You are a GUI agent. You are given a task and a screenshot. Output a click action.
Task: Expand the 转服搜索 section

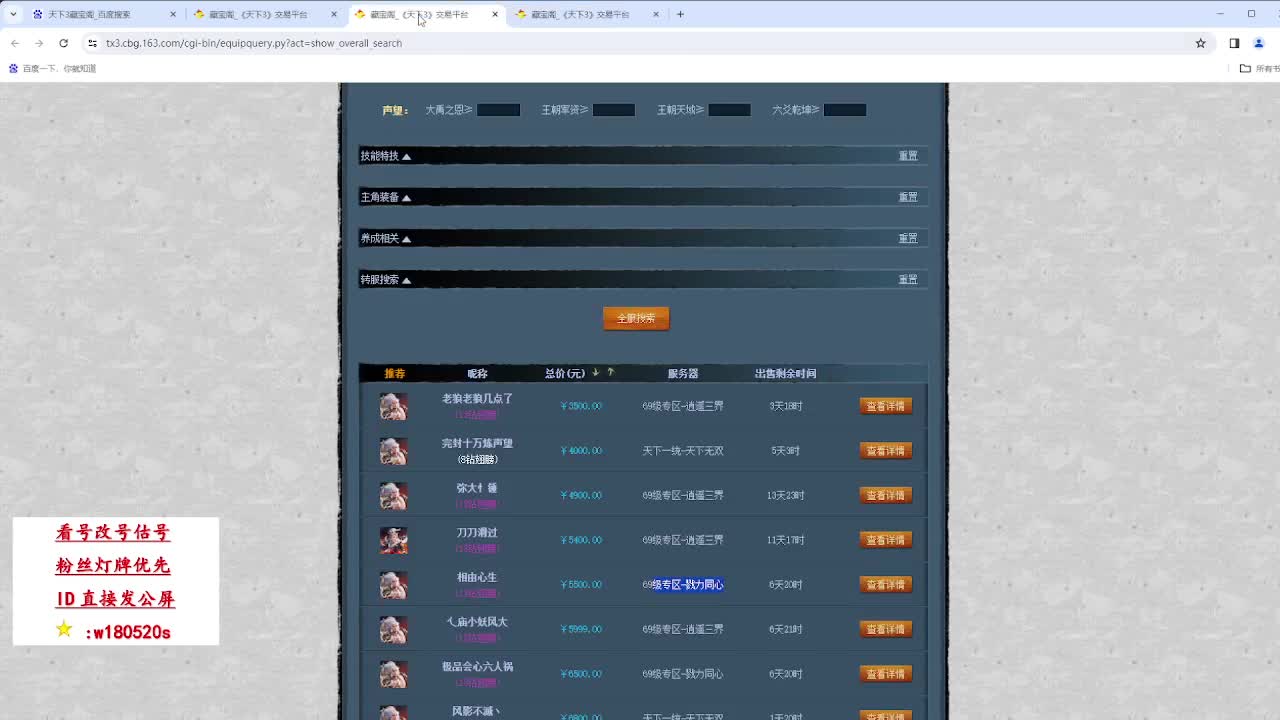[385, 280]
